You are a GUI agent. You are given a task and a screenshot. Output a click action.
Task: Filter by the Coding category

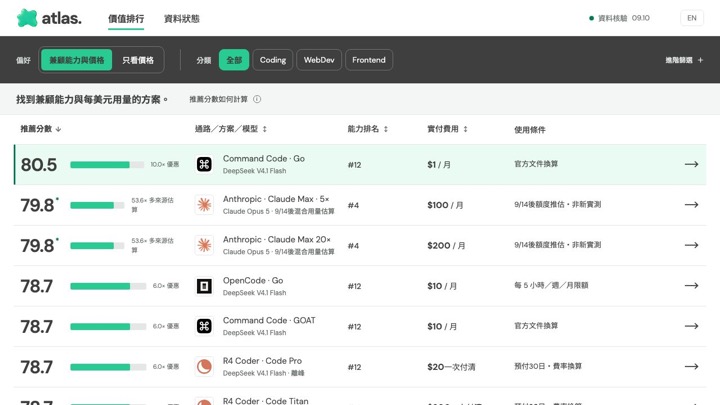click(273, 60)
